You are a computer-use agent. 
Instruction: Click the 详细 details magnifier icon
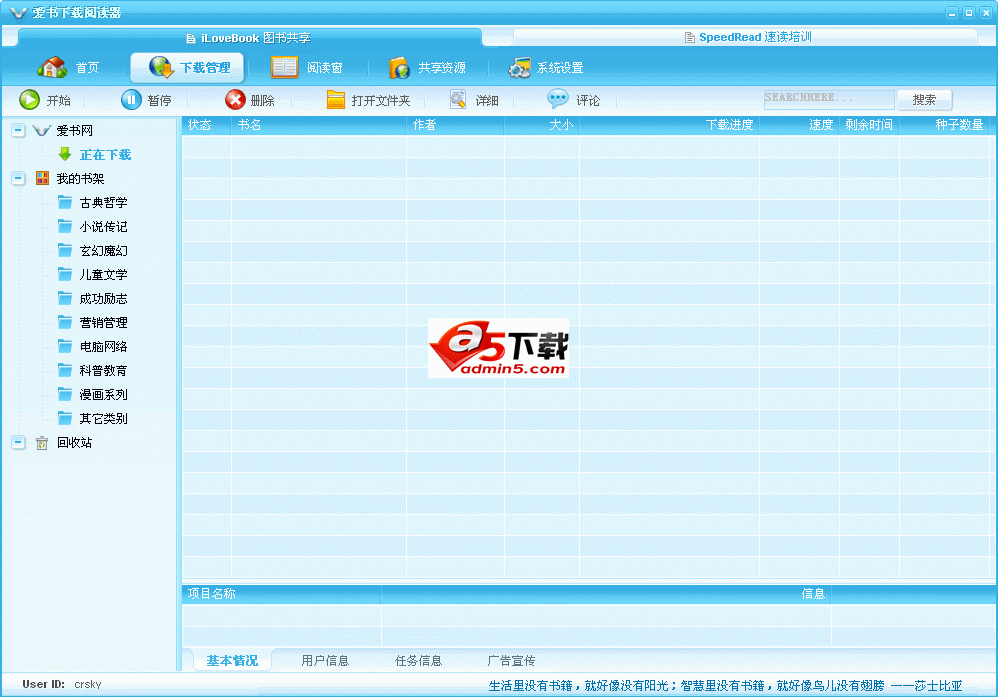[458, 100]
